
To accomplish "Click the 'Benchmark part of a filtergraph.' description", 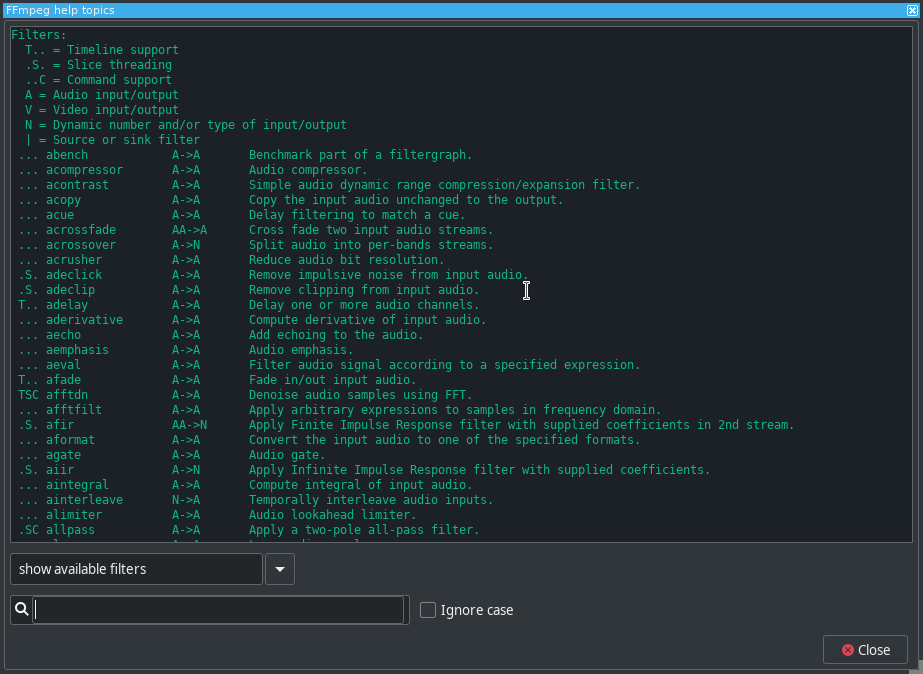I will tap(361, 155).
